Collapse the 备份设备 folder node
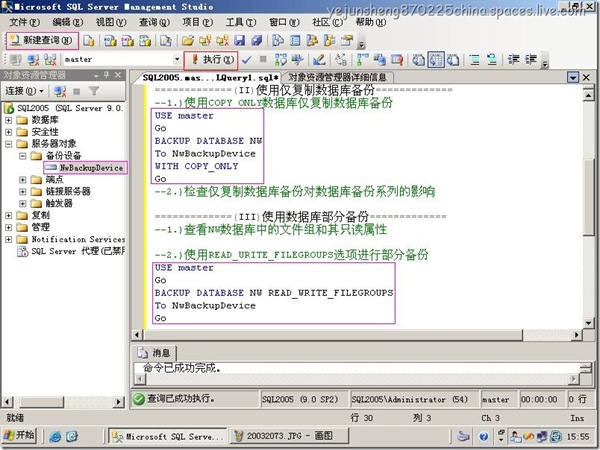Screen dimensions: 600x450 (x=23, y=156)
